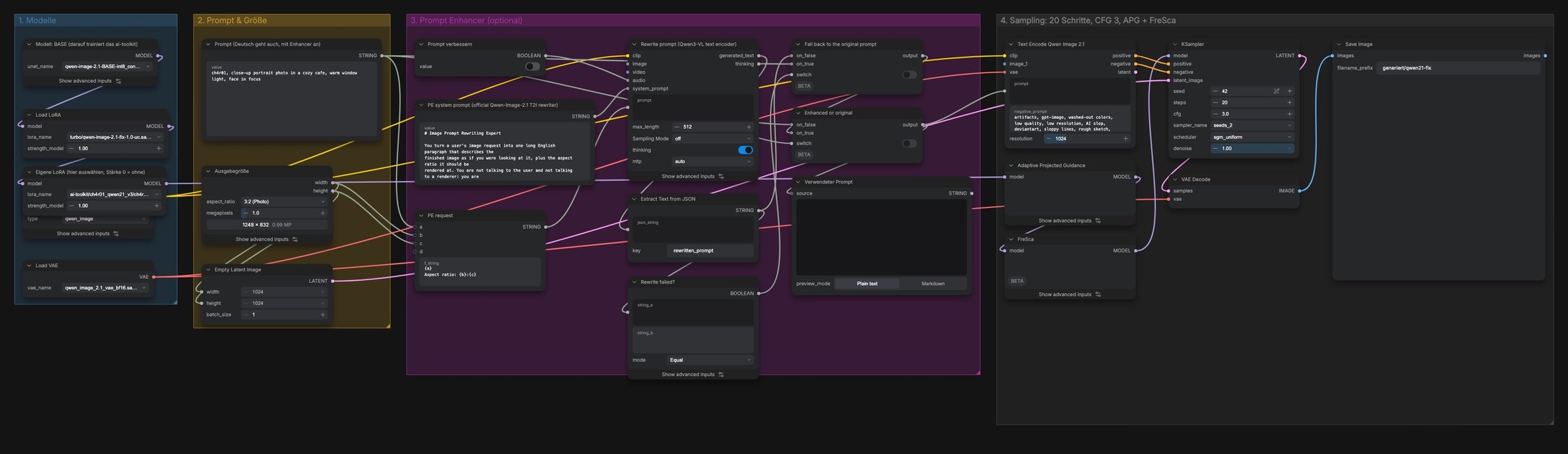Click the LATENT output port on KSampler
1568x454 pixels.
click(1300, 56)
